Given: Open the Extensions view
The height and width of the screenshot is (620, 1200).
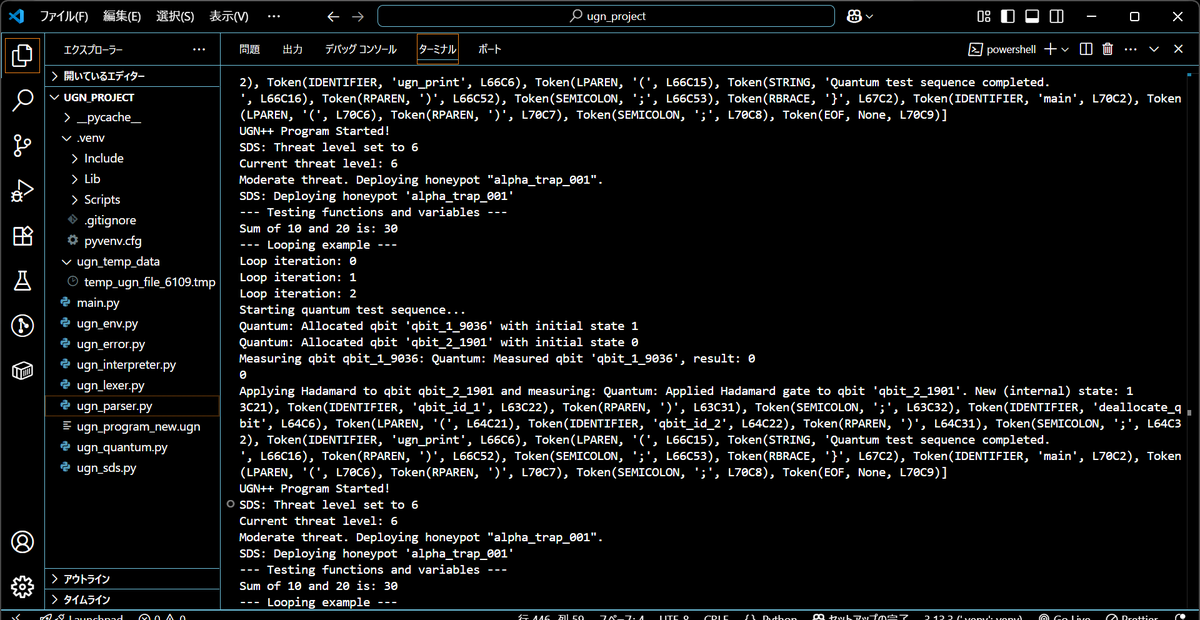Looking at the screenshot, I should coord(22,236).
